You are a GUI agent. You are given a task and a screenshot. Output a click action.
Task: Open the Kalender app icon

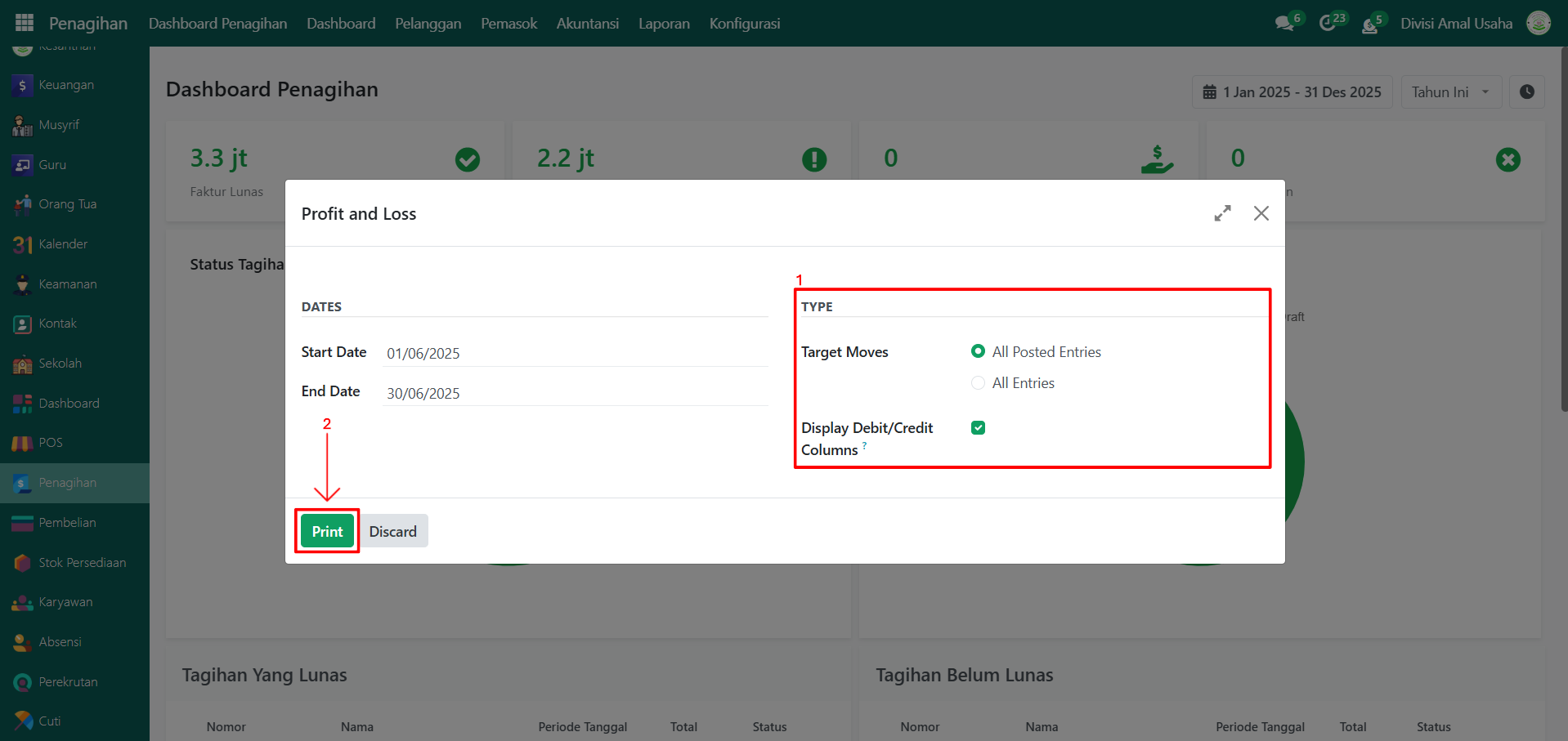coord(22,244)
